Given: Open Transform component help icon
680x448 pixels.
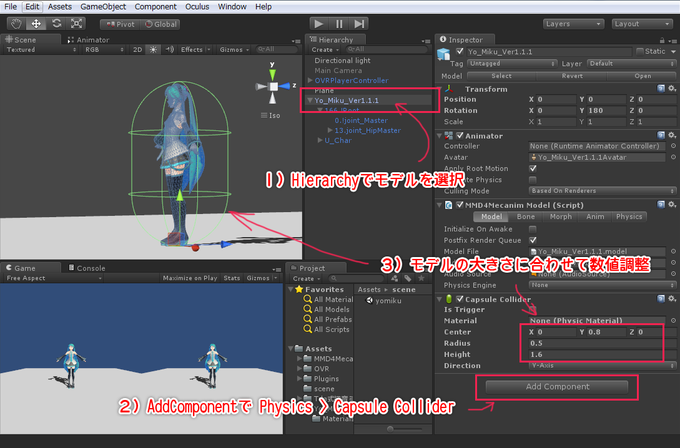Looking at the screenshot, I should [x=661, y=88].
